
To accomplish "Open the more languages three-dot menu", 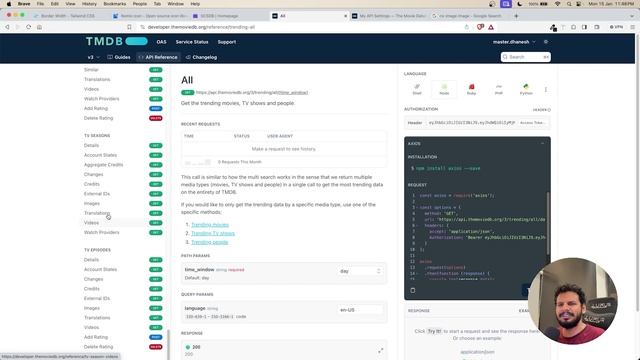I will pyautogui.click(x=546, y=89).
